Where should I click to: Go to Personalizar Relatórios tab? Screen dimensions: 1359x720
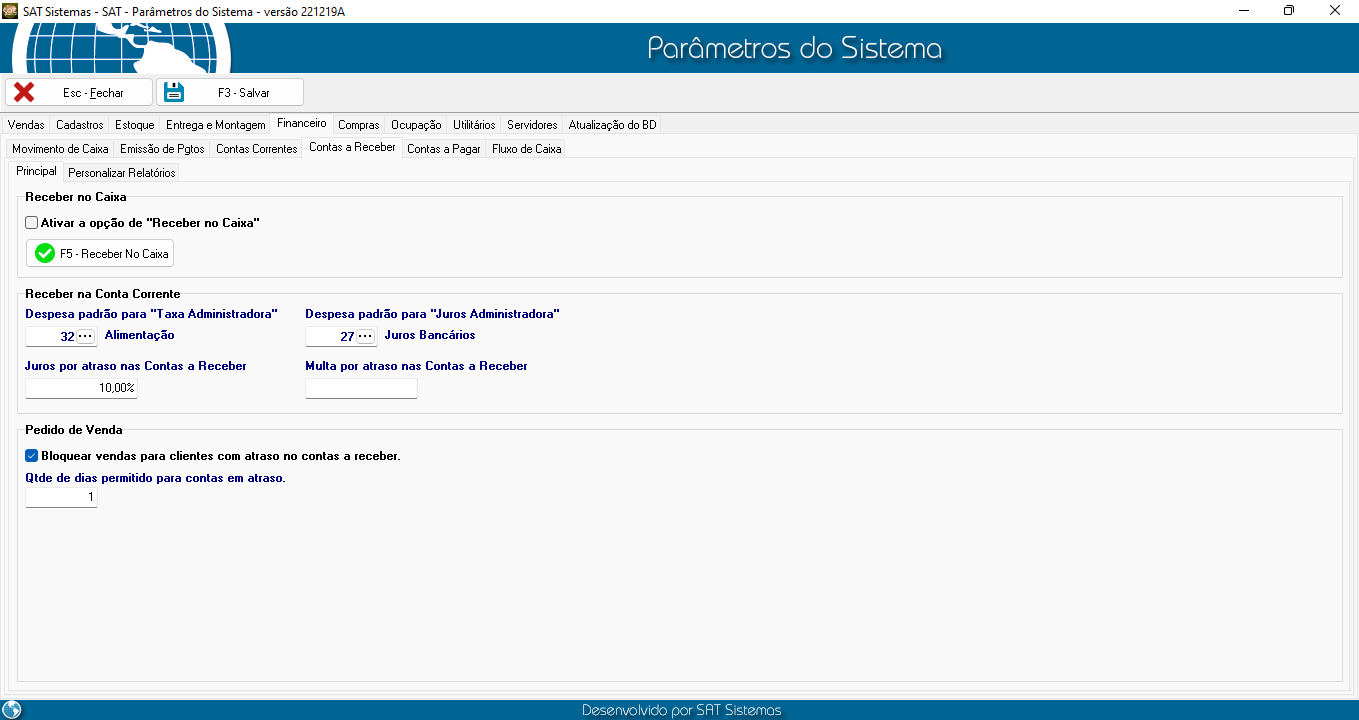[x=121, y=173]
